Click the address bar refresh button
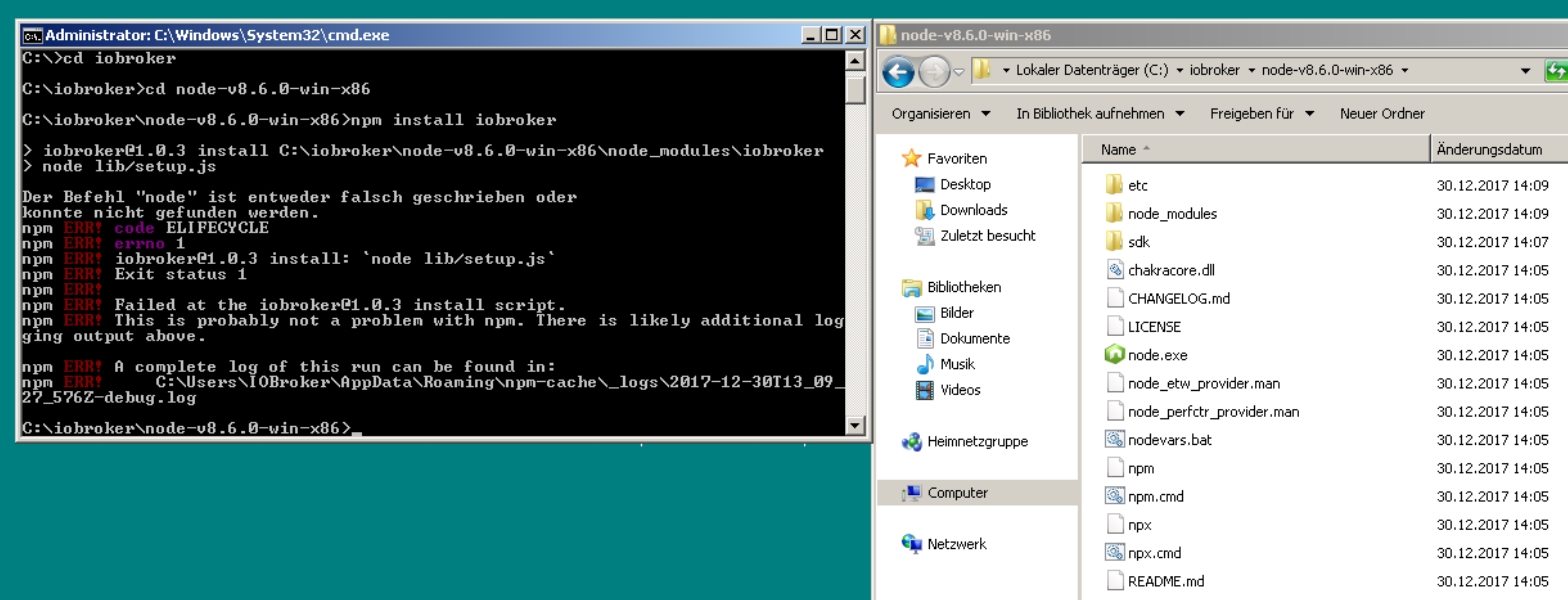Viewport: 1568px width, 600px height. point(1556,71)
